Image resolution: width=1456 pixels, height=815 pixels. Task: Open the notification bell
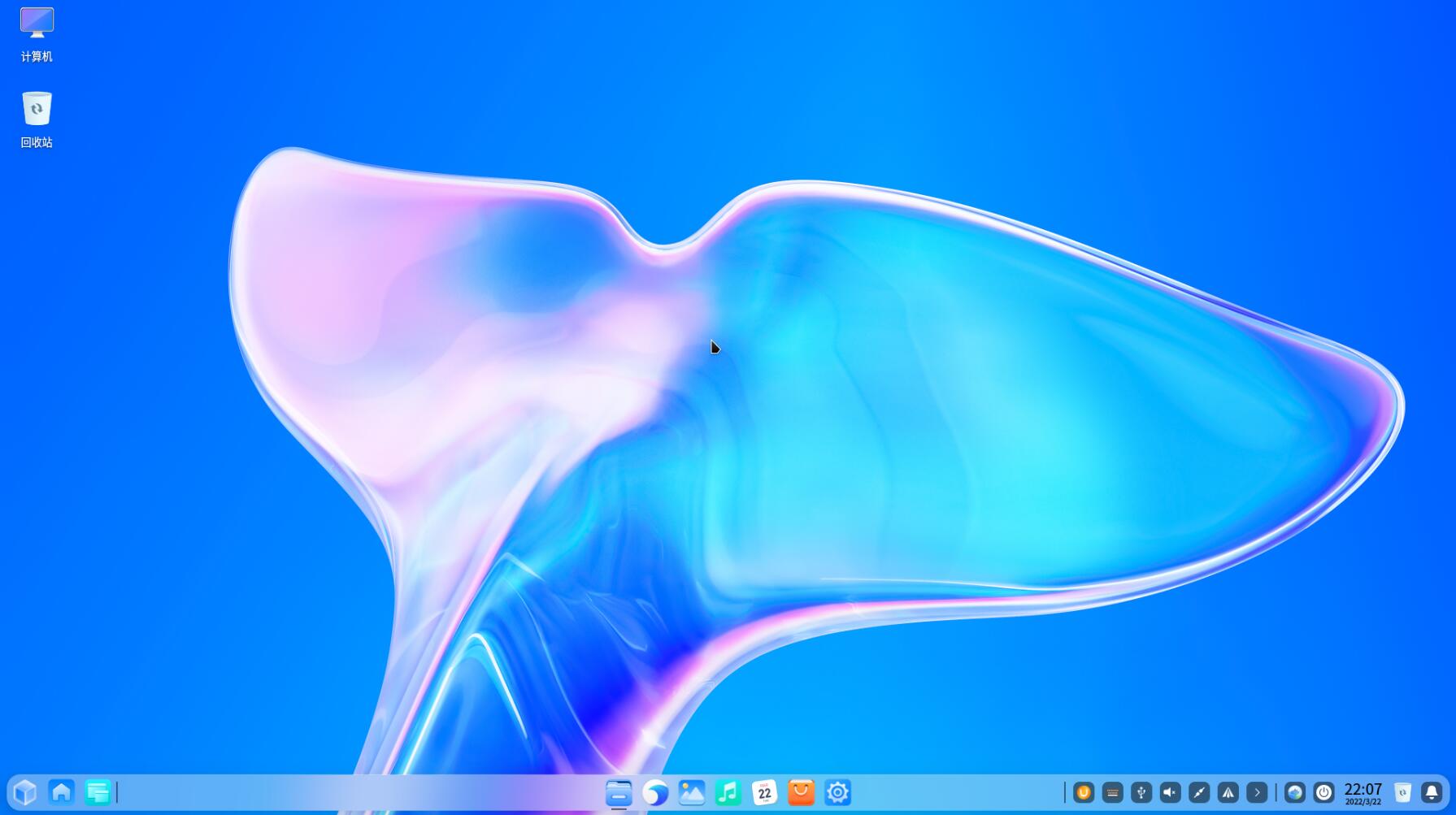[x=1432, y=792]
